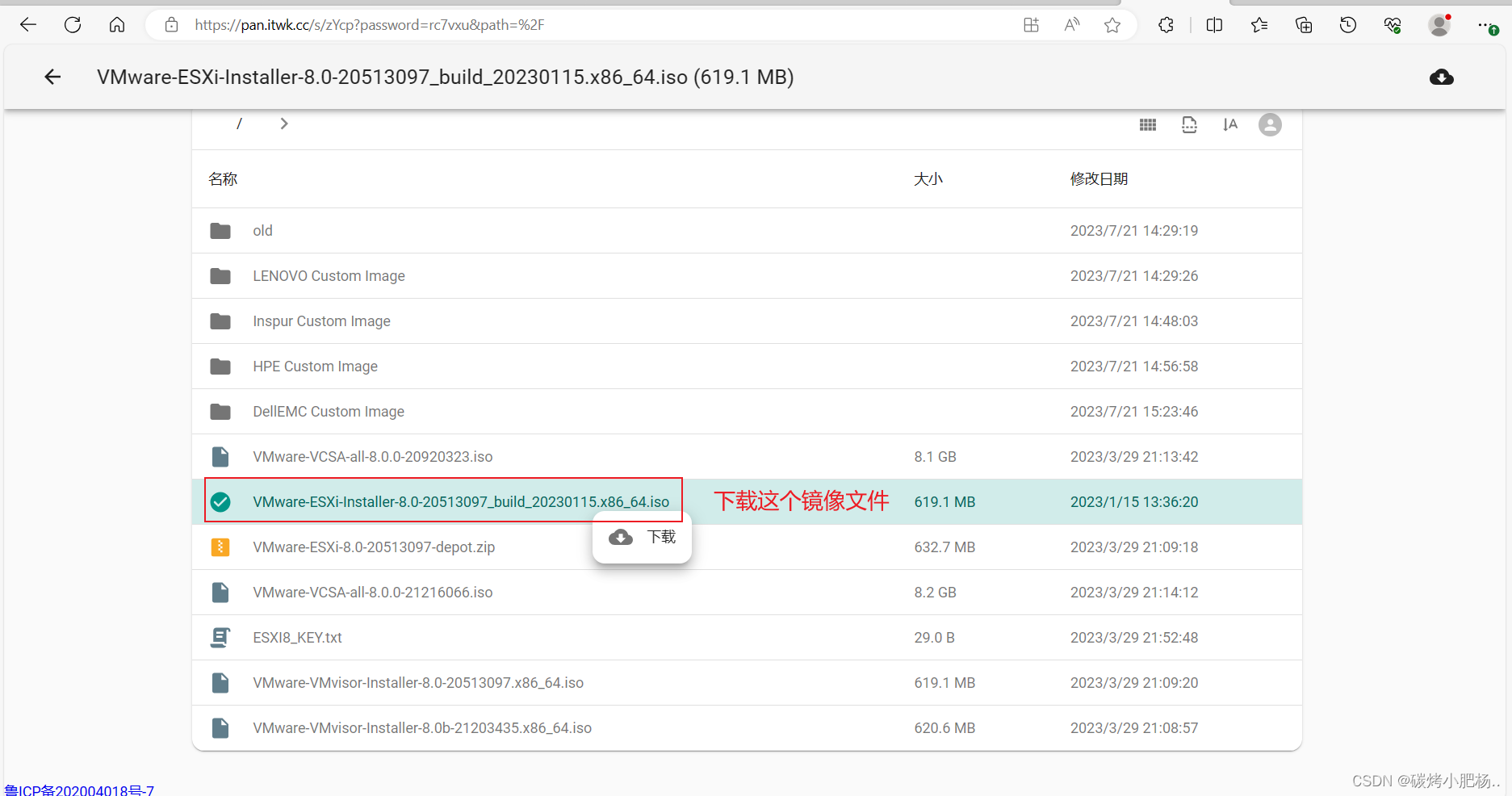Select VMware-ESXi-Installer-8.0-20513097 ISO file name
The image size is (1512, 796).
point(461,502)
